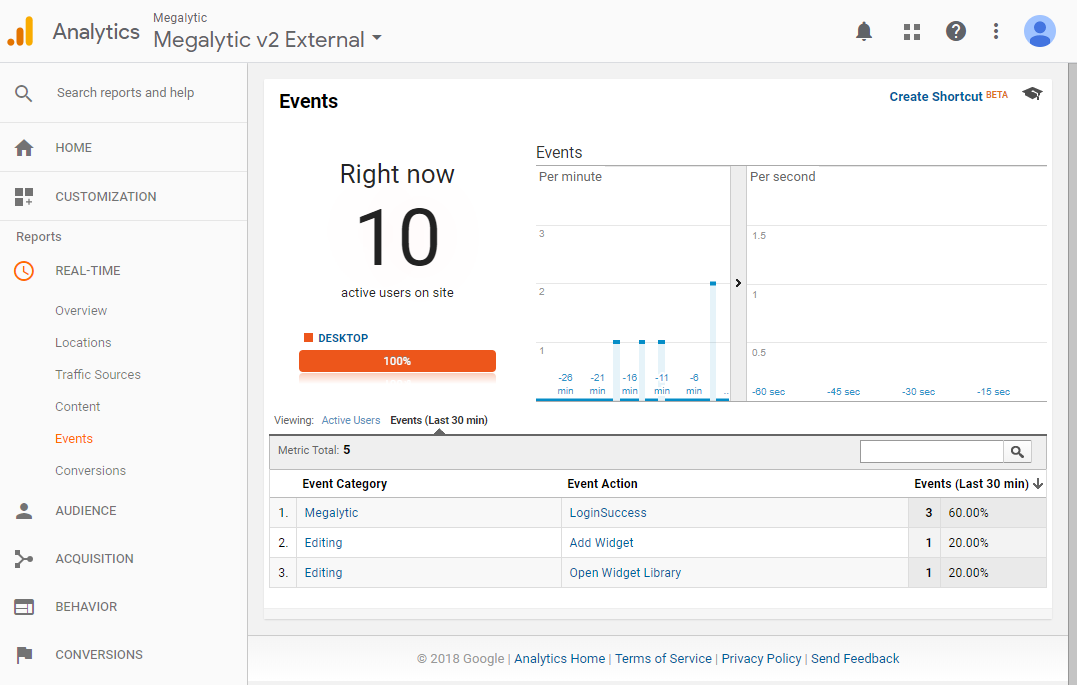Click the graduation cap education icon
The image size is (1077, 685).
[x=1031, y=94]
